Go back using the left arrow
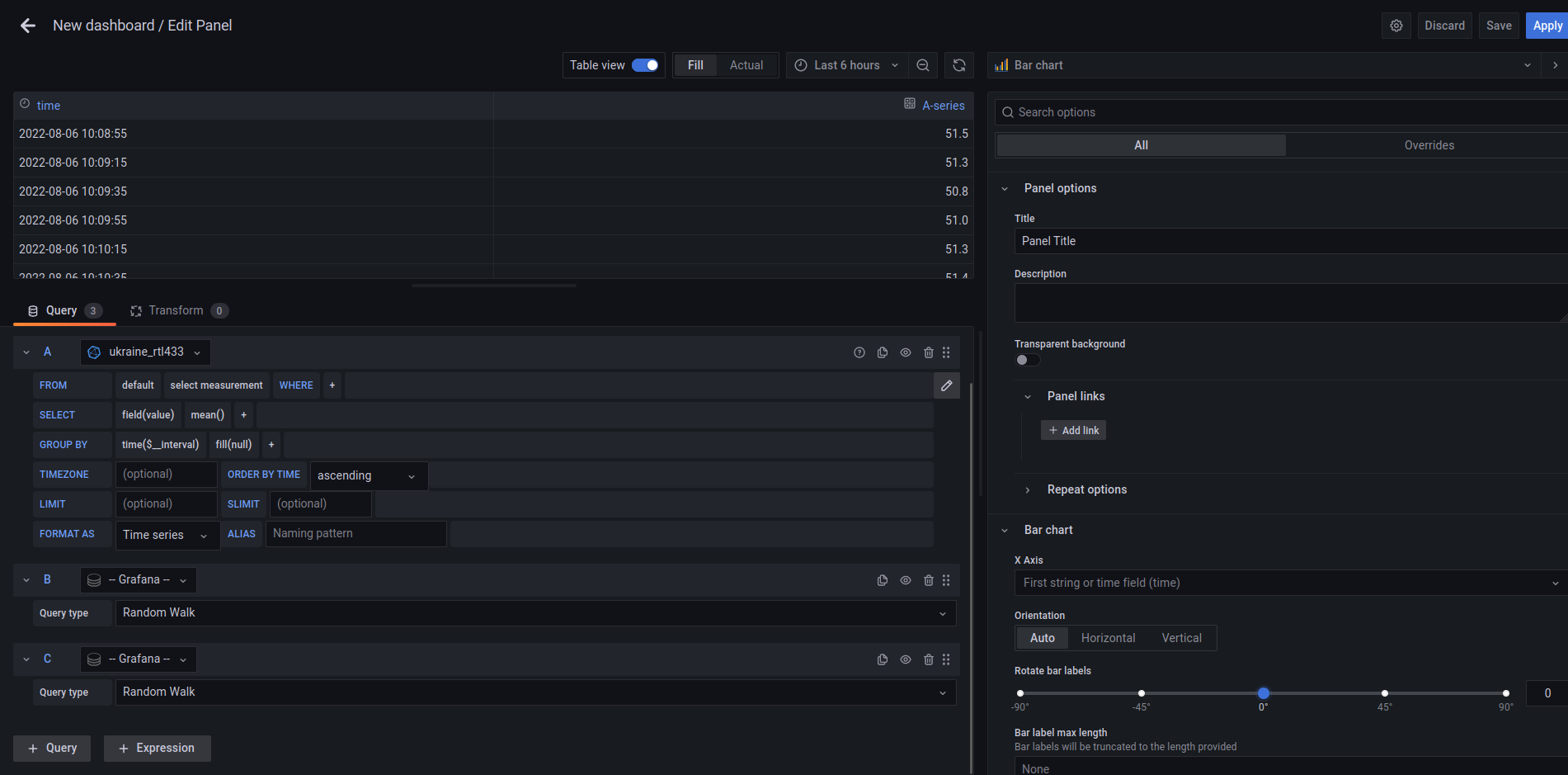Viewport: 1568px width, 775px height. [x=26, y=25]
